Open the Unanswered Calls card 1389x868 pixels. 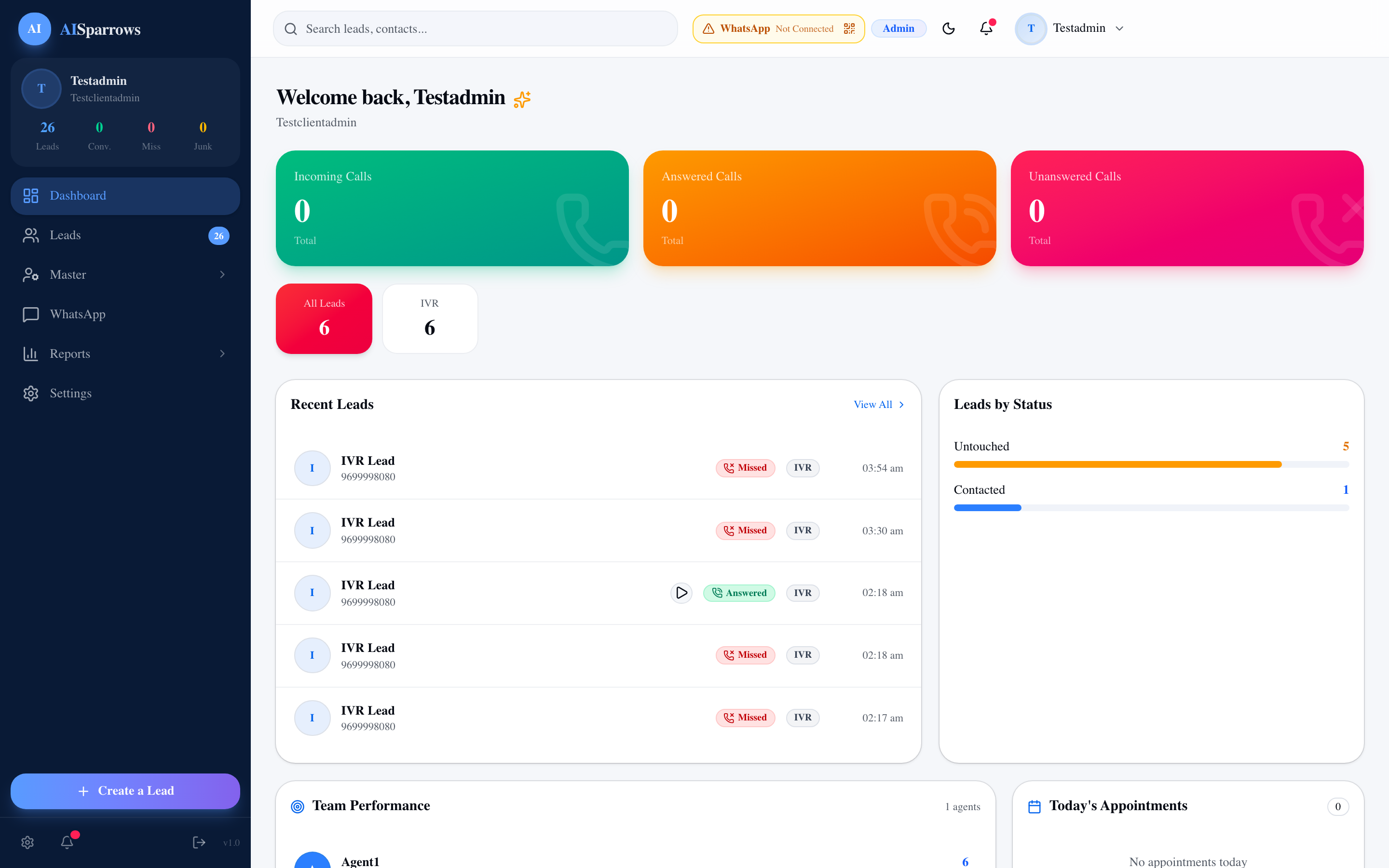tap(1187, 208)
